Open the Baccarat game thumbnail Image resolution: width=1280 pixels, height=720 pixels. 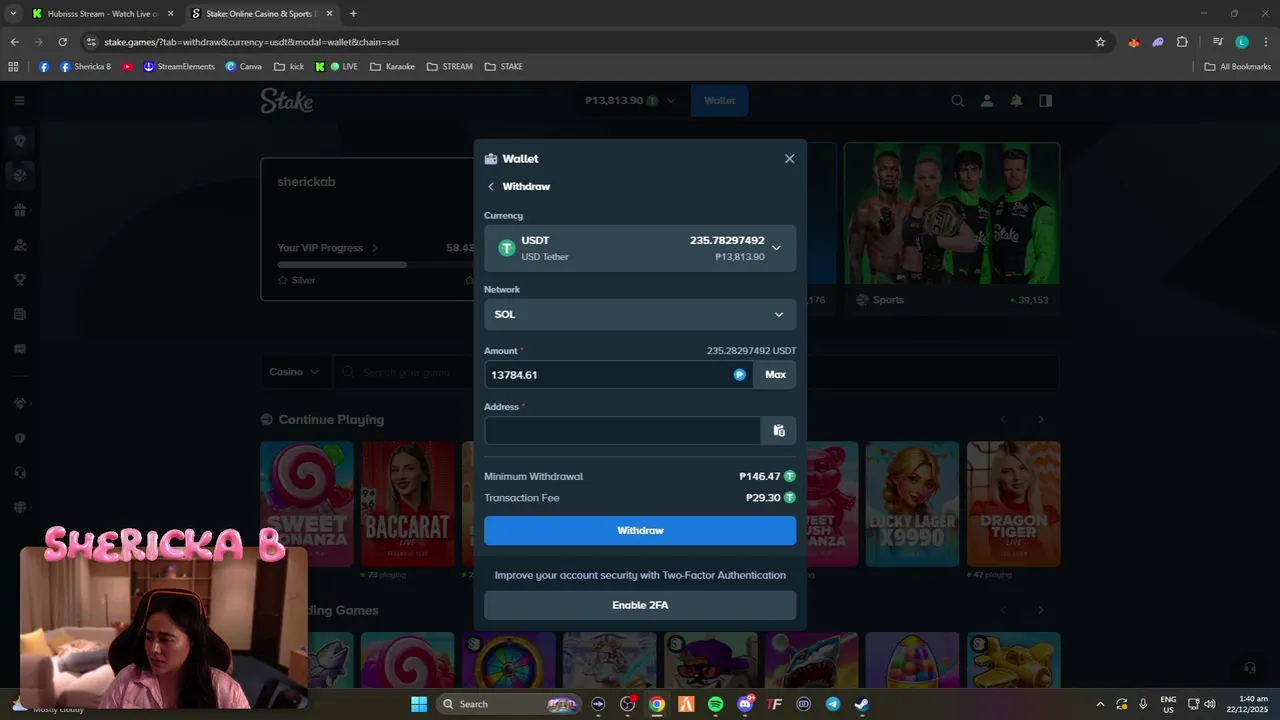pyautogui.click(x=407, y=504)
